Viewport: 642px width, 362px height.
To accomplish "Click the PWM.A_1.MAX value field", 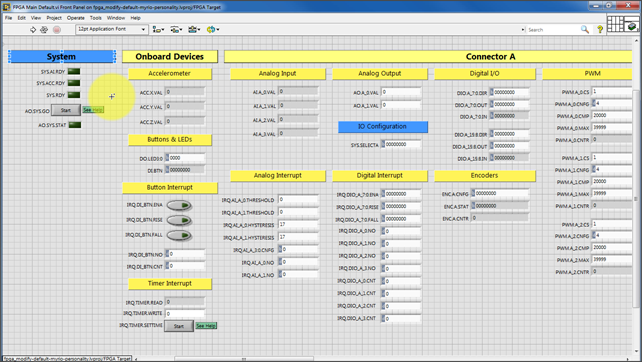I will 612,193.
